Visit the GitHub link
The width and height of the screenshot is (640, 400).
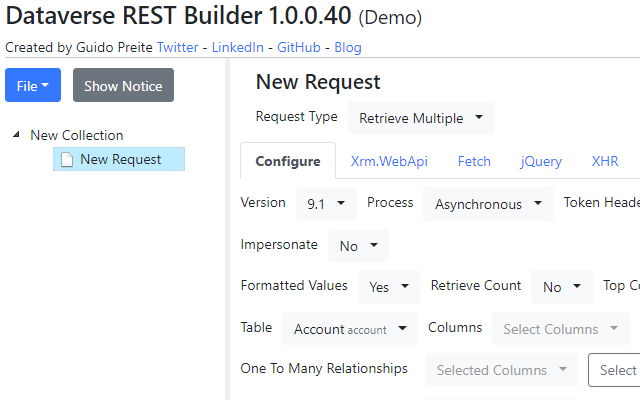click(x=299, y=47)
